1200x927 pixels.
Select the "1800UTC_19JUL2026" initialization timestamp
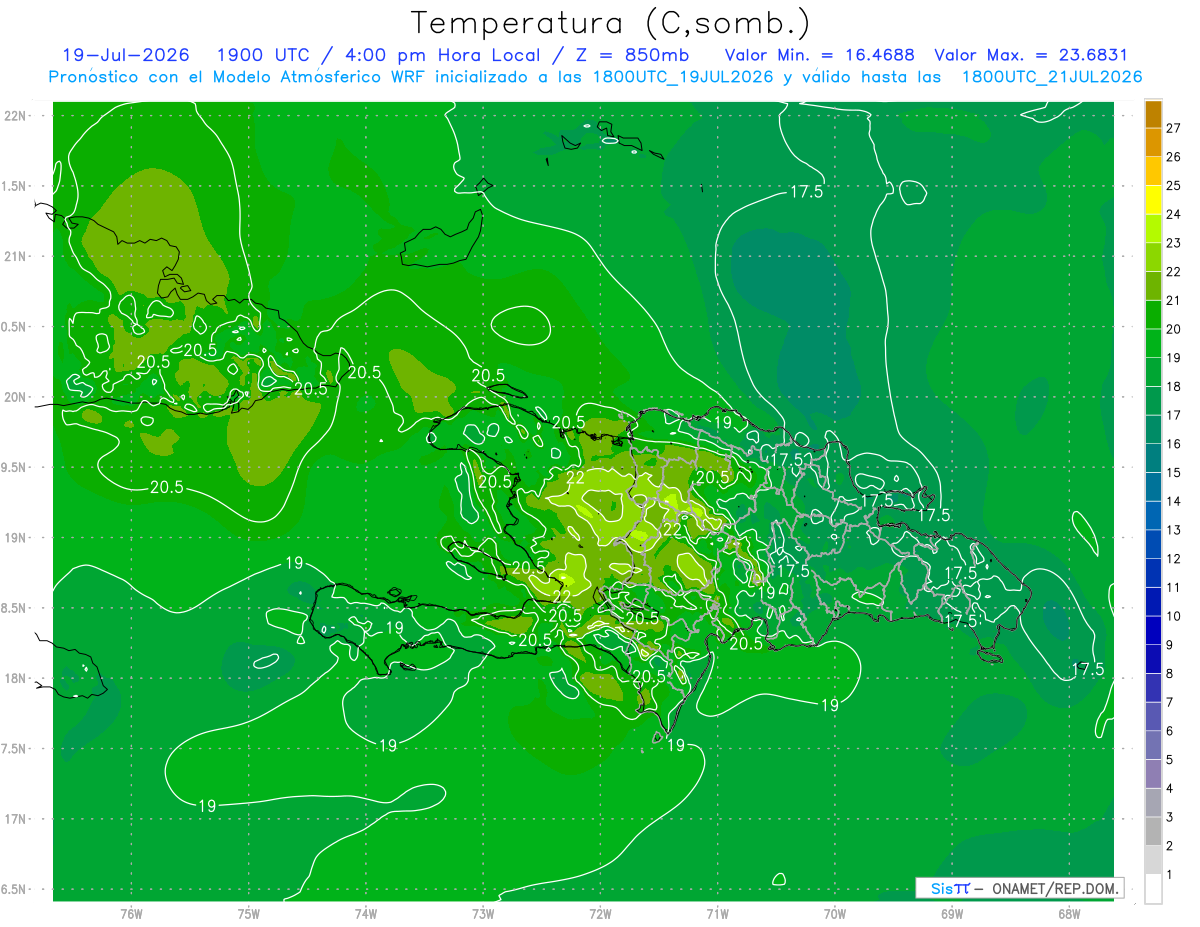(x=683, y=77)
